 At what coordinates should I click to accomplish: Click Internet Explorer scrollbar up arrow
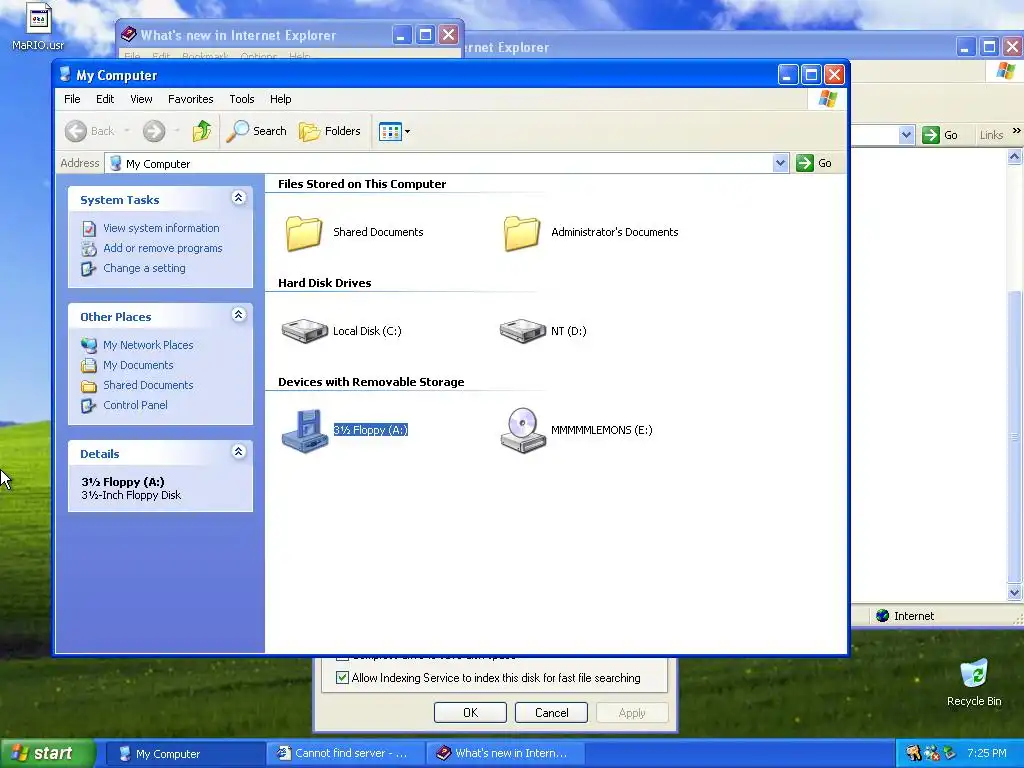point(1014,156)
